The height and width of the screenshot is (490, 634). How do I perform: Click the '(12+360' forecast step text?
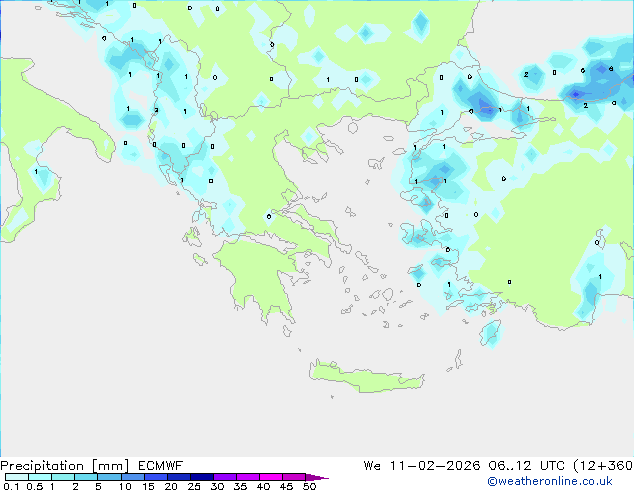[603, 466]
